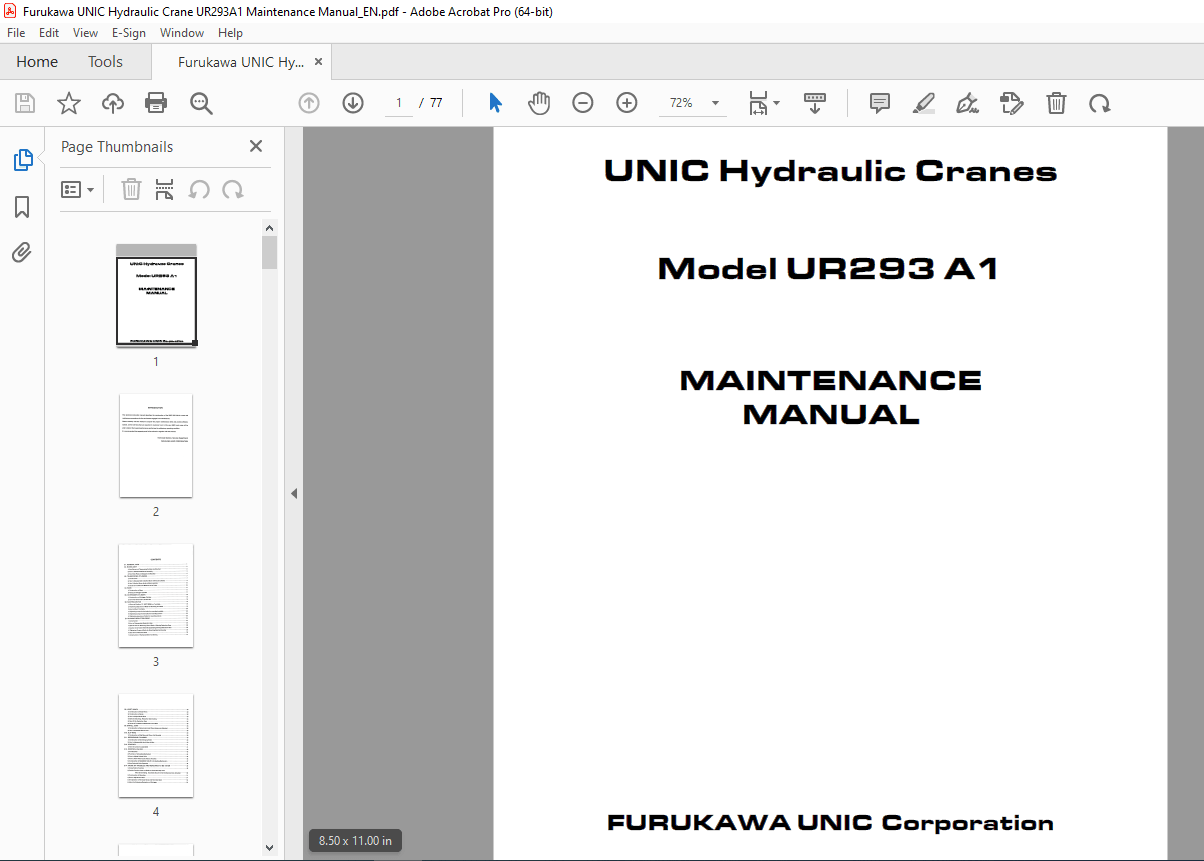Open the Fill & Sign tool
Image resolution: width=1204 pixels, height=861 pixels.
(967, 103)
